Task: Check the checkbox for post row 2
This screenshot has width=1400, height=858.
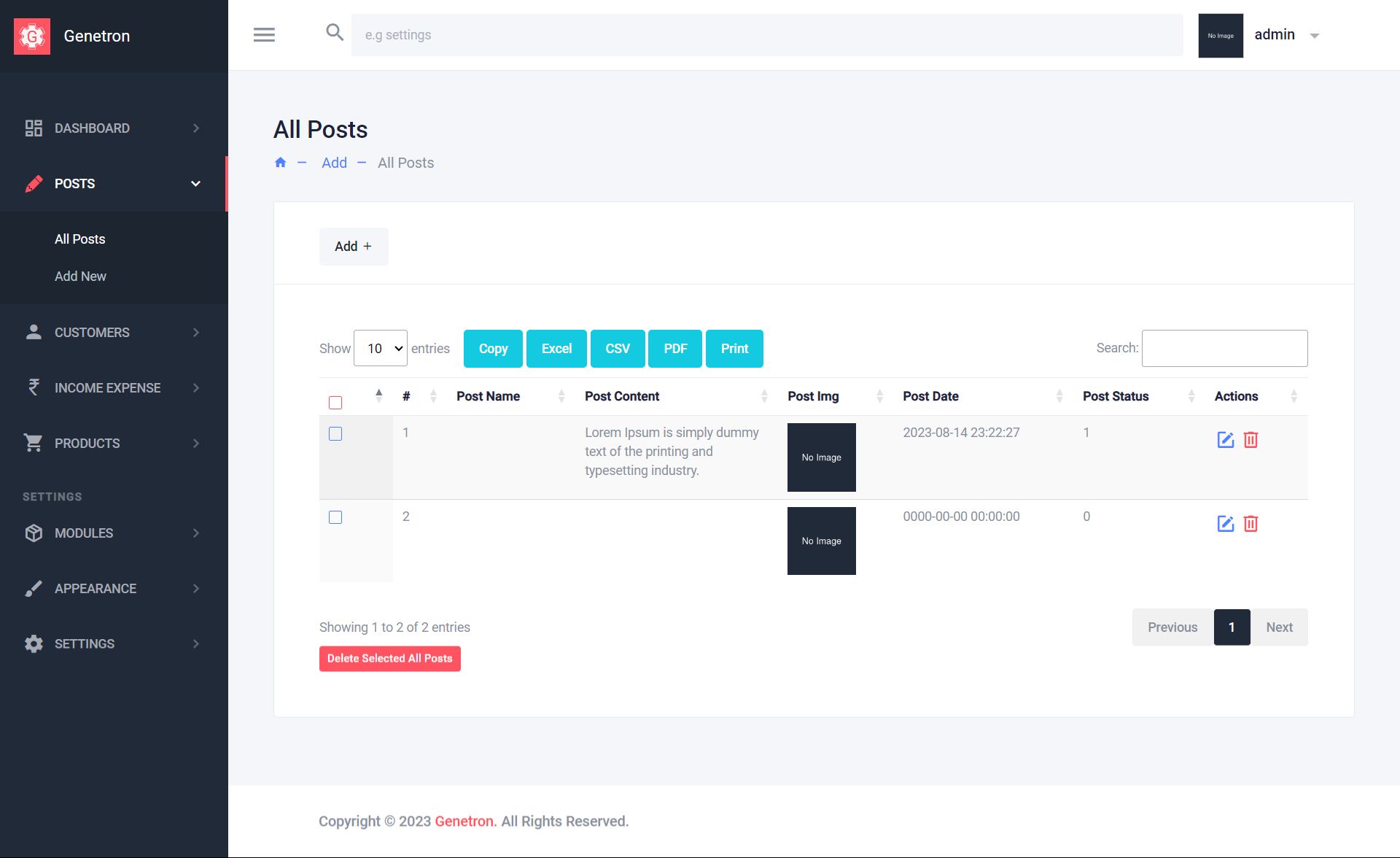Action: (x=335, y=517)
